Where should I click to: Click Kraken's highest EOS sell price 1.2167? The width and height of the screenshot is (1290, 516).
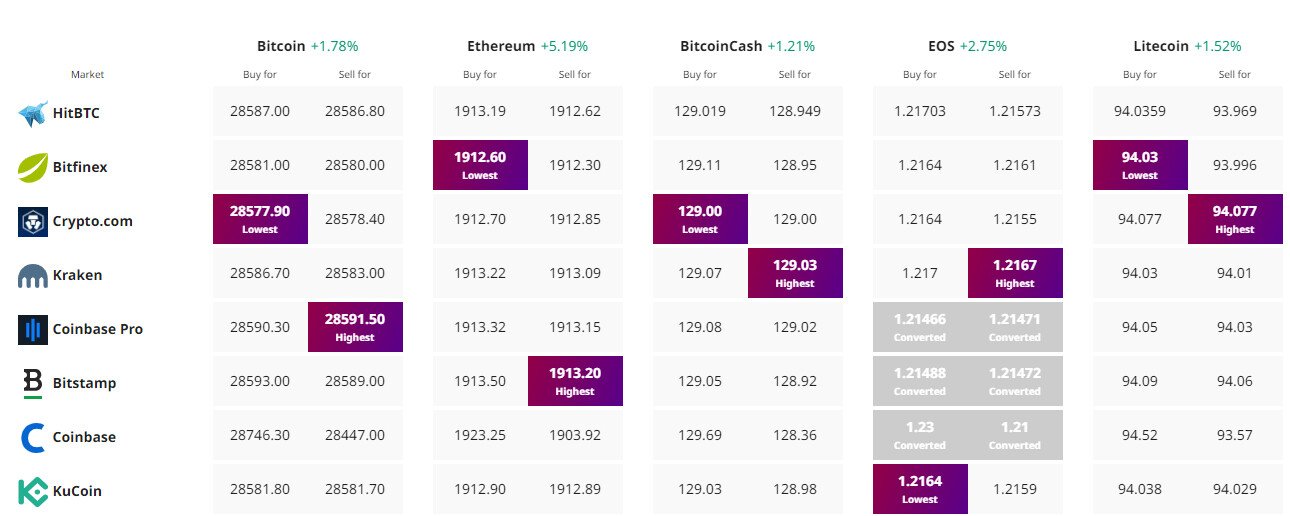[x=1015, y=273]
